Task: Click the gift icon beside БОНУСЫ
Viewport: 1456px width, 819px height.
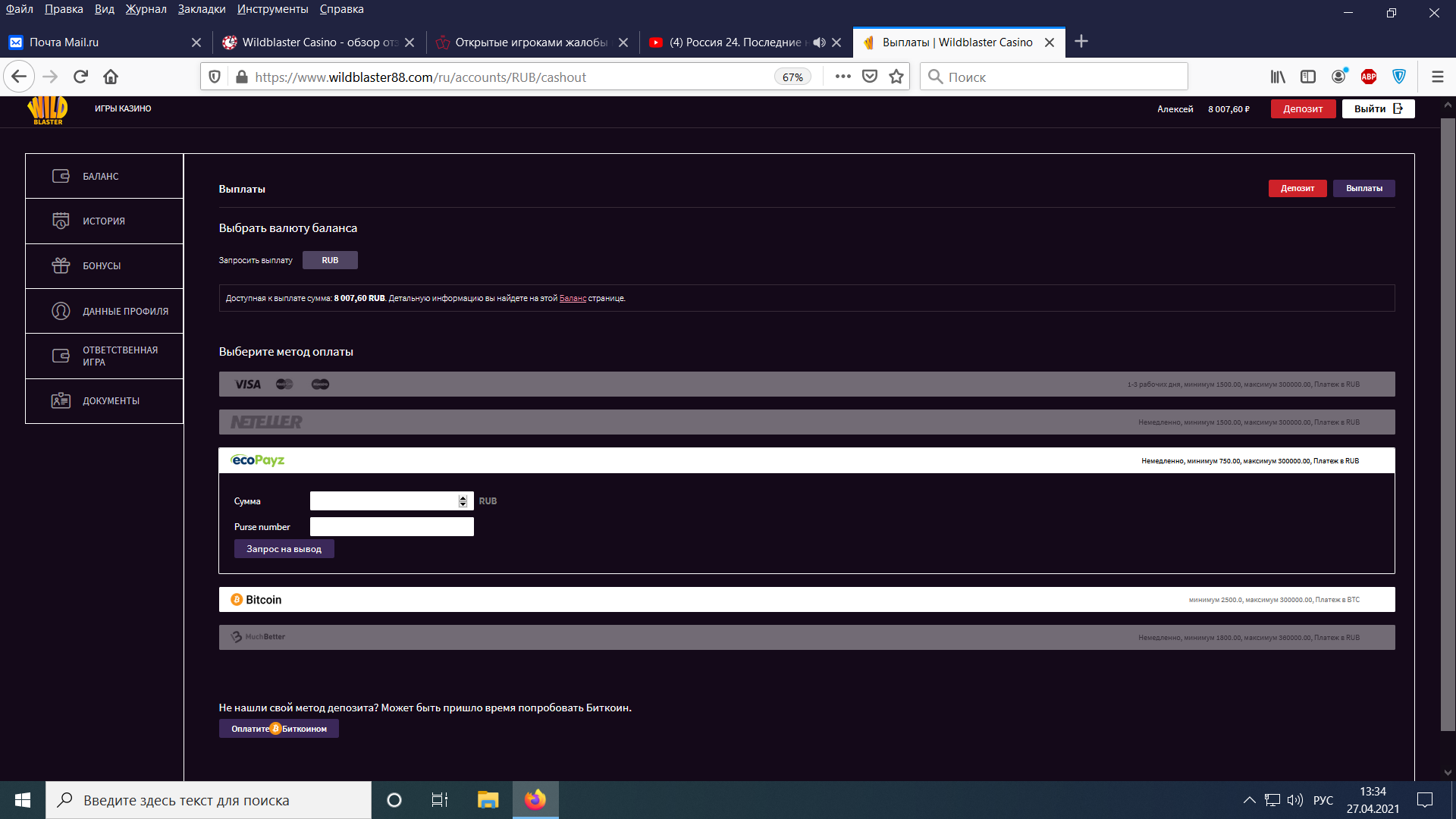Action: pos(61,265)
